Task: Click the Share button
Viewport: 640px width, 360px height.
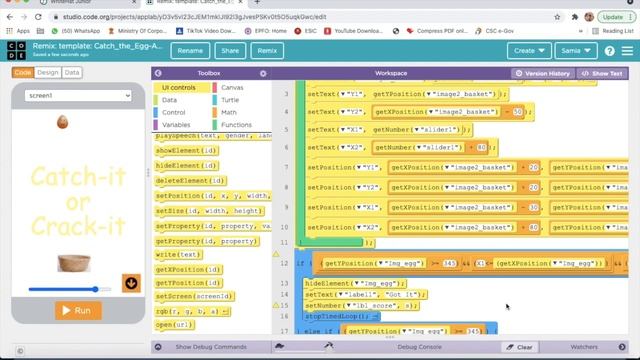Action: (230, 51)
